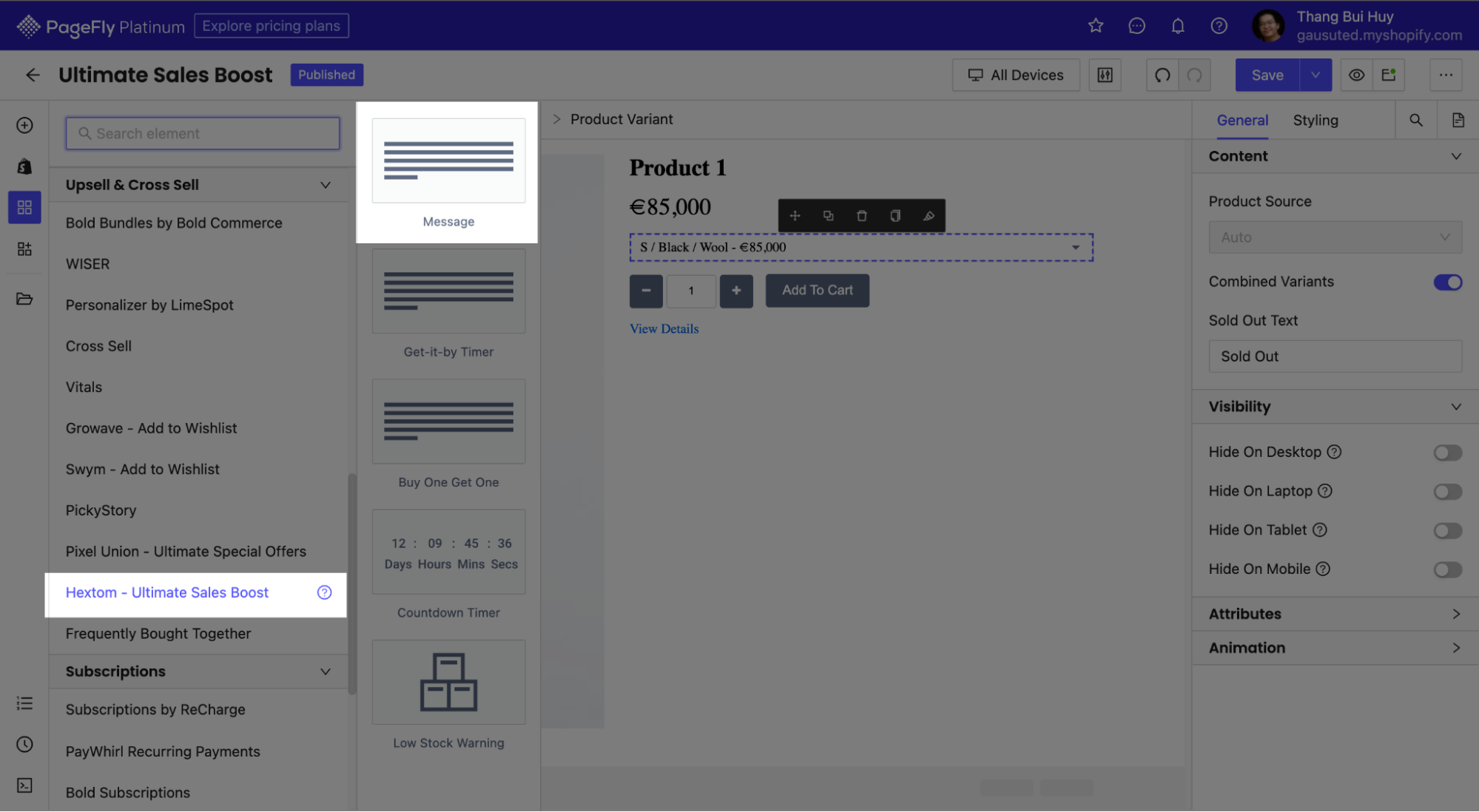Click the add element plus icon in sidebar
The width and height of the screenshot is (1479, 812).
tap(24, 125)
